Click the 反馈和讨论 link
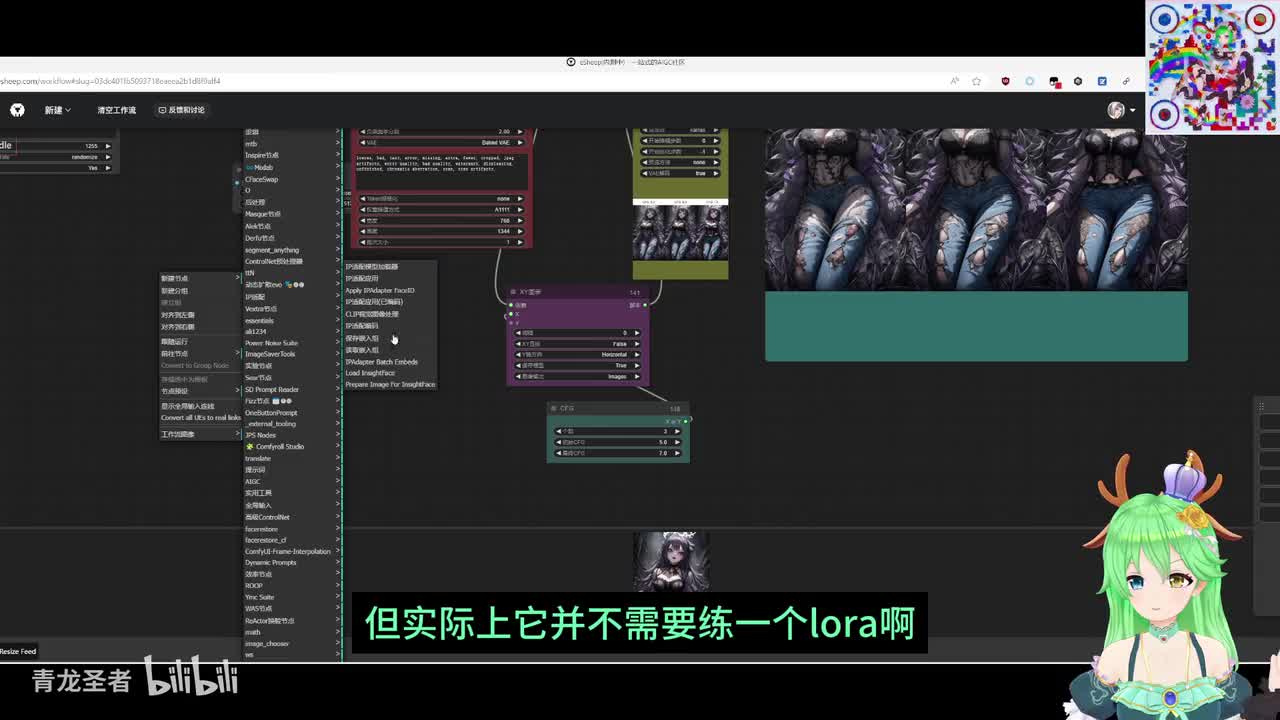The image size is (1280, 720). pyautogui.click(x=181, y=110)
